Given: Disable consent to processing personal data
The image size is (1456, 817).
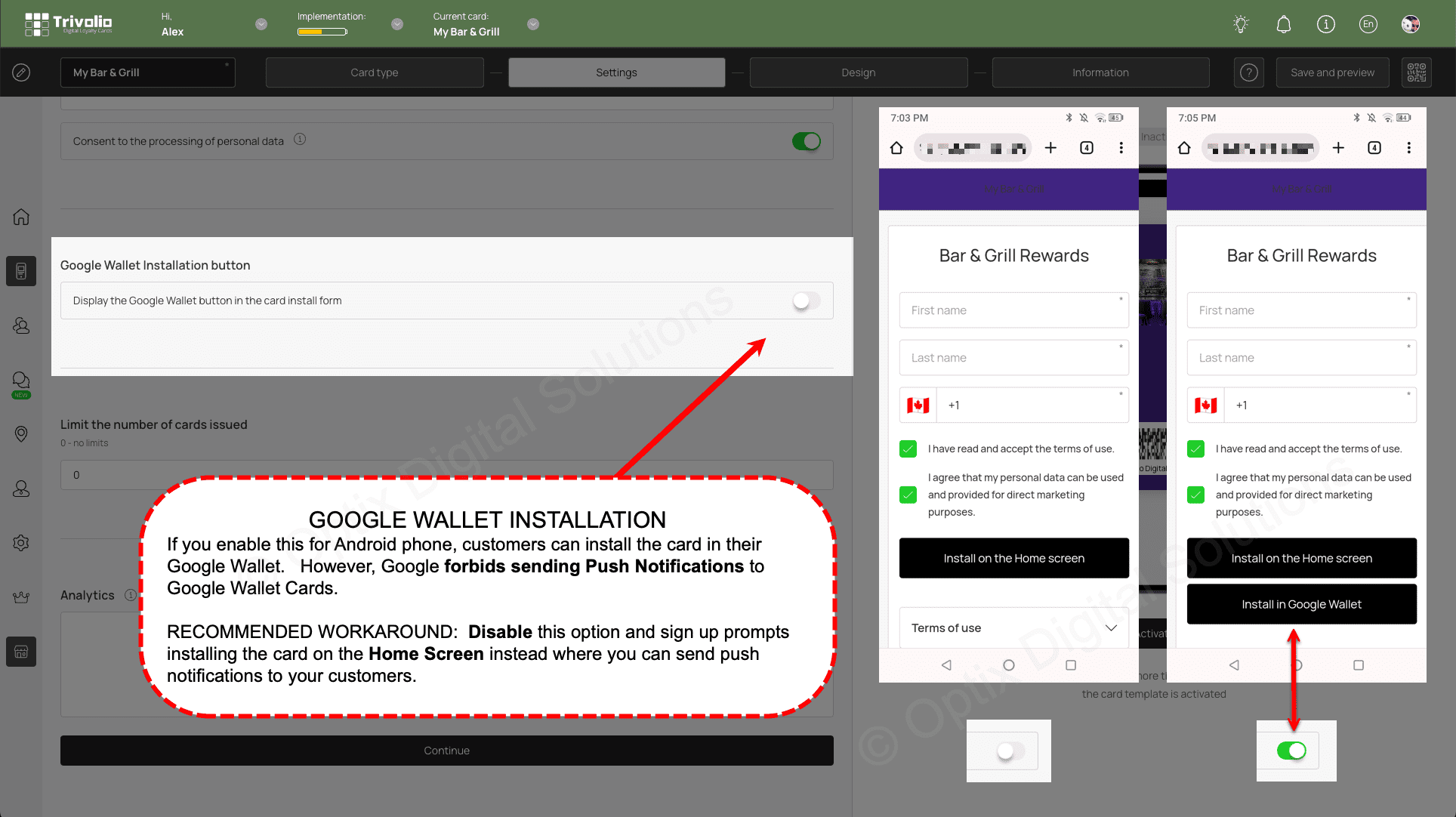Looking at the screenshot, I should coord(807,140).
